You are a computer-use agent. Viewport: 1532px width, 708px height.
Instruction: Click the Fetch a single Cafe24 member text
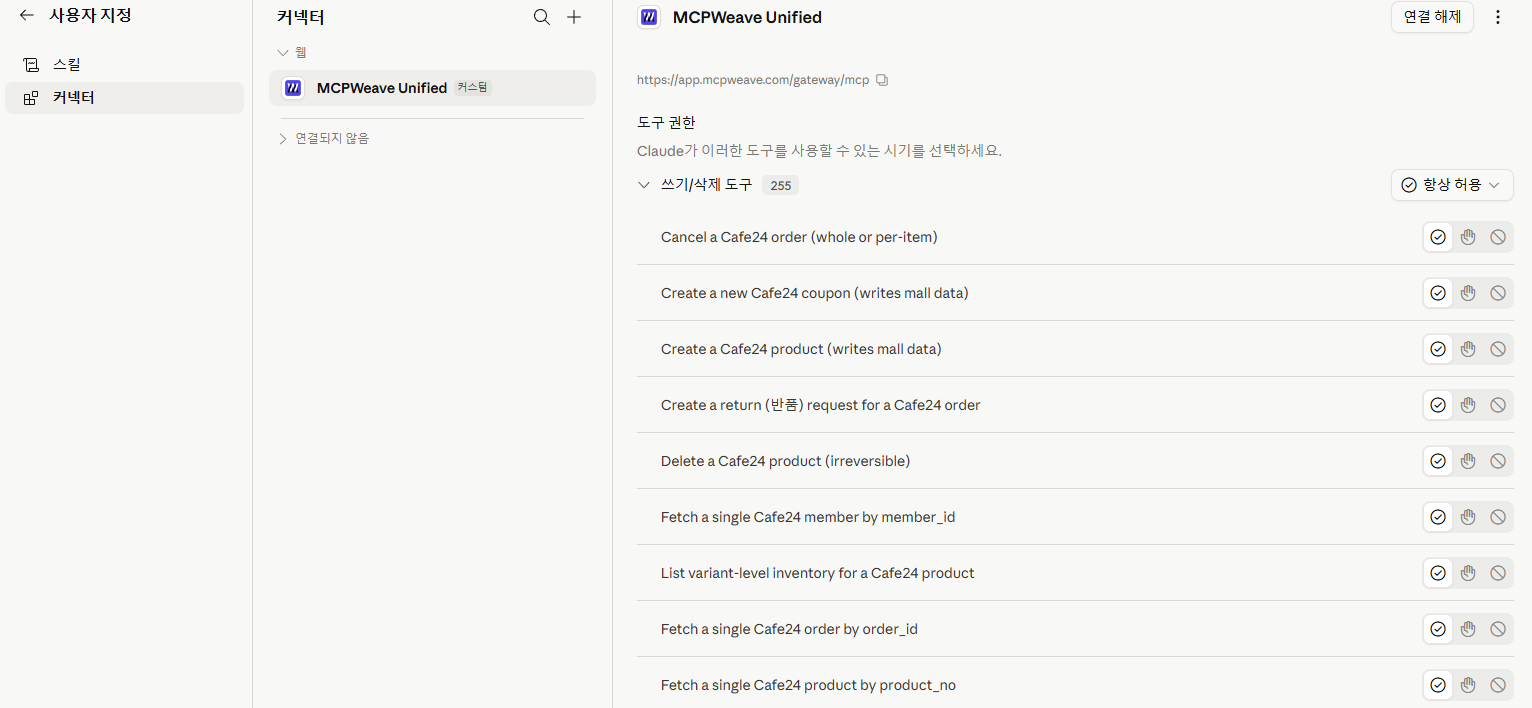click(x=808, y=517)
